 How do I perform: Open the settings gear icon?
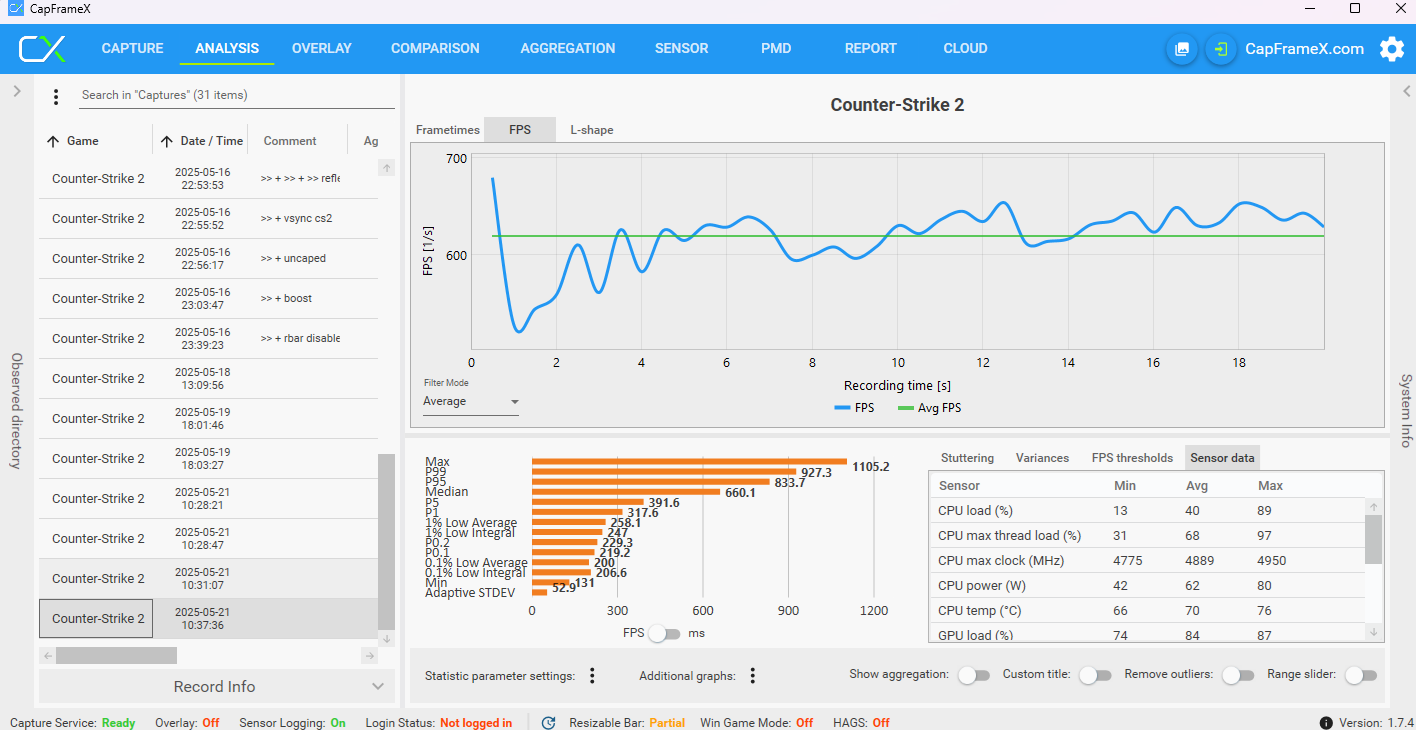[x=1391, y=49]
